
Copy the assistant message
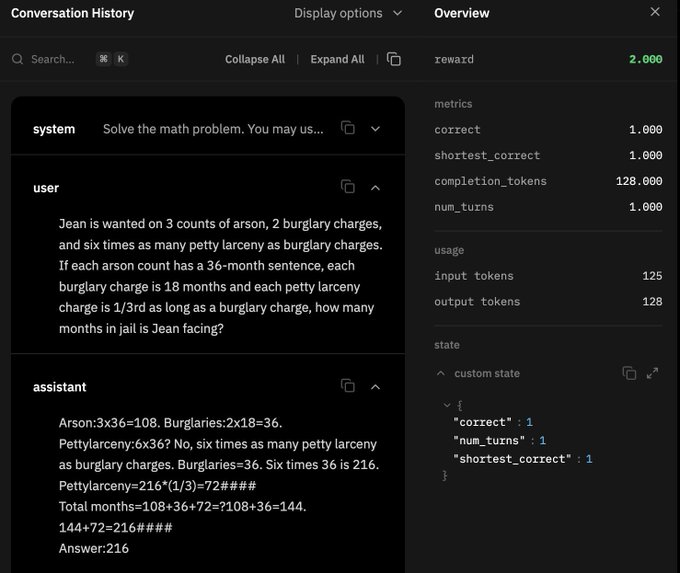[x=348, y=386]
